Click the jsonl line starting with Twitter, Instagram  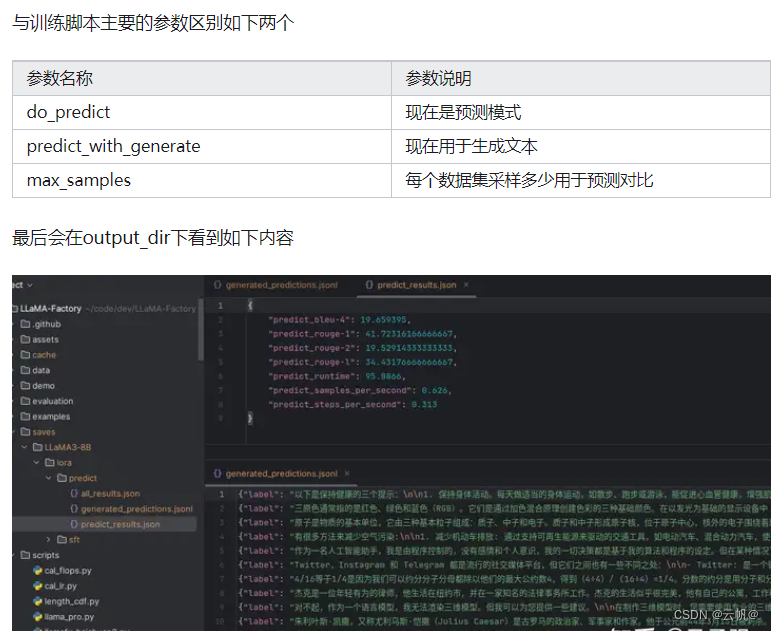pyautogui.click(x=504, y=565)
